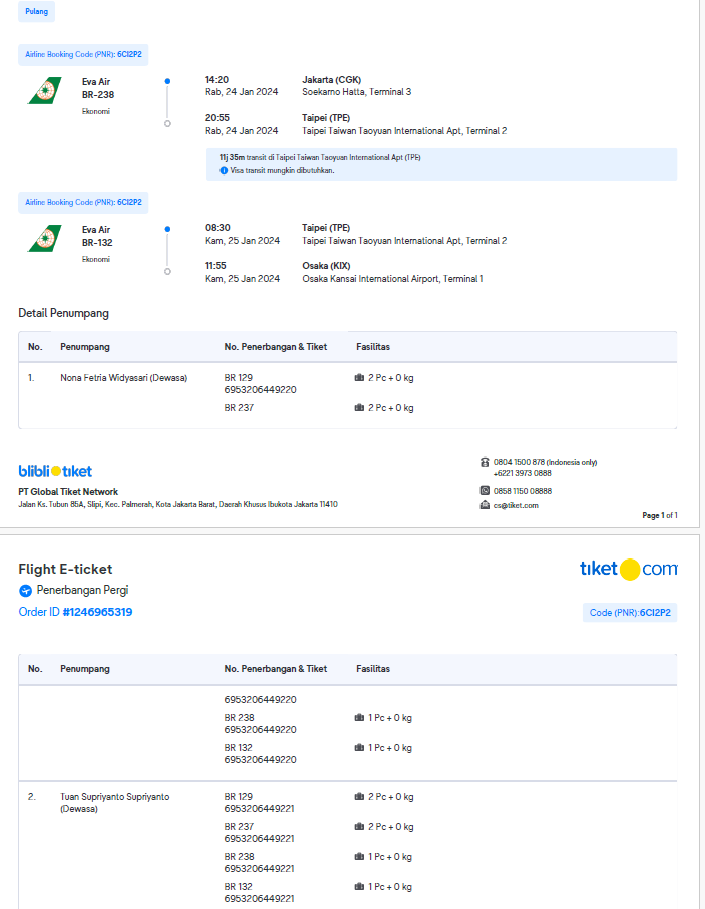Click the WhatsApp icon next to 0858 1150 08888
705x909 pixels.
(x=485, y=491)
